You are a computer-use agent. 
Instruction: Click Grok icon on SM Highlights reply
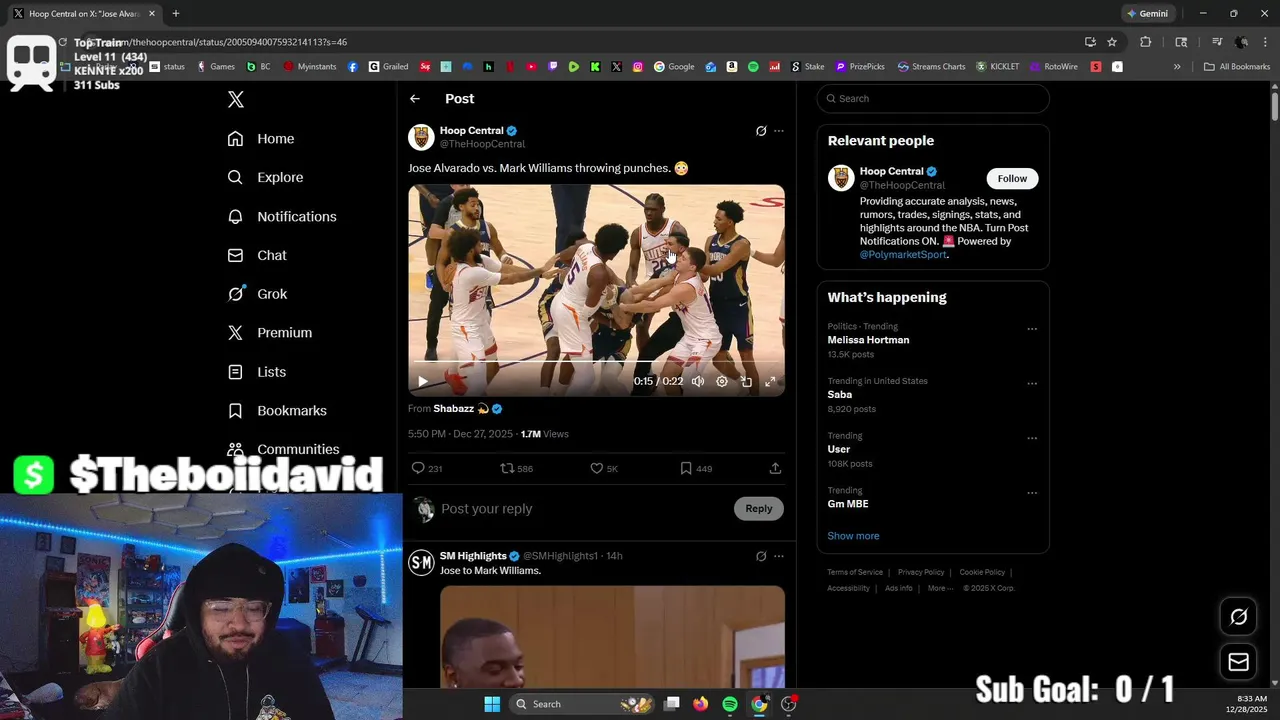coord(761,556)
